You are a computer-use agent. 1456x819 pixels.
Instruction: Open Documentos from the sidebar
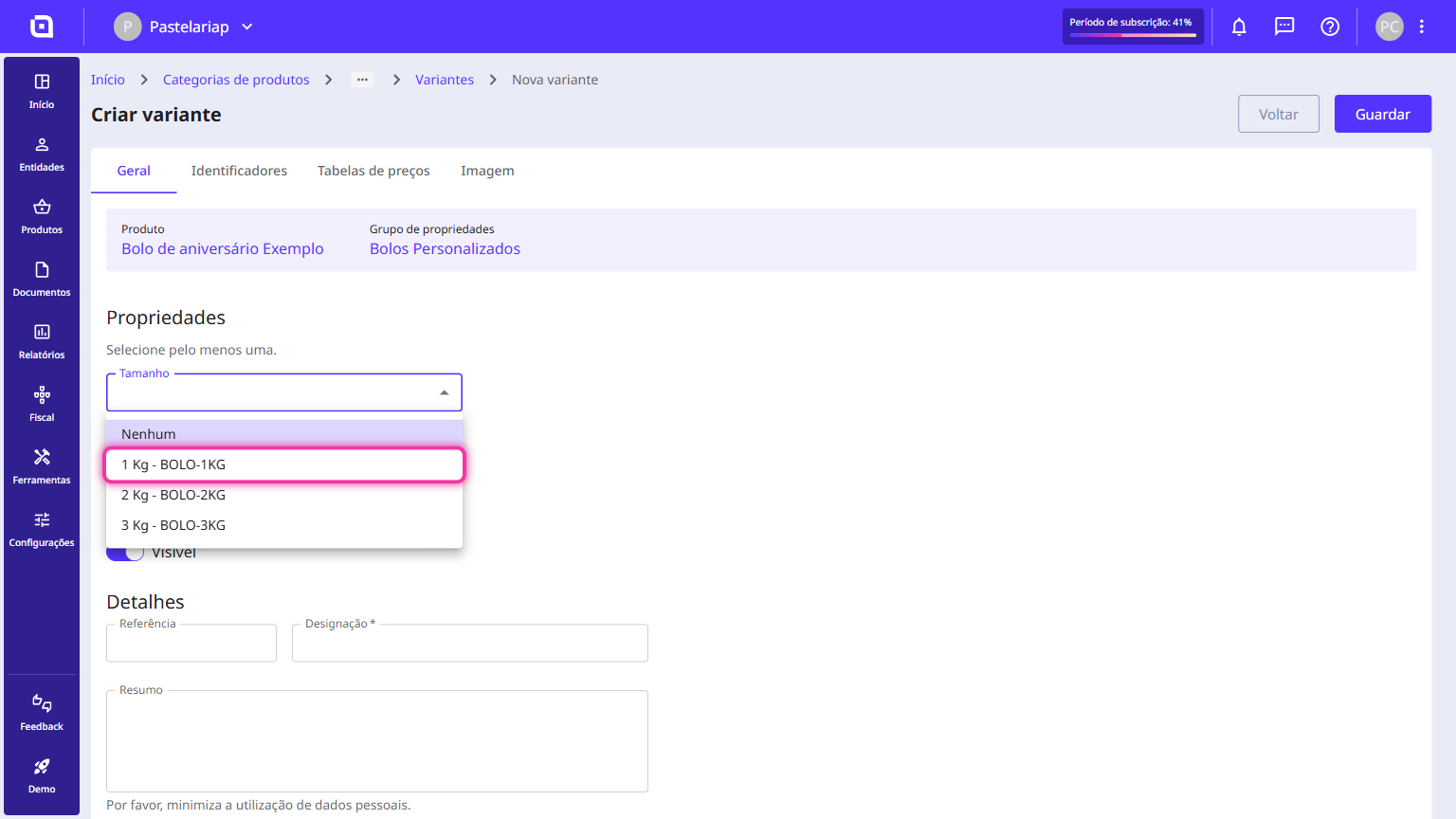42,279
